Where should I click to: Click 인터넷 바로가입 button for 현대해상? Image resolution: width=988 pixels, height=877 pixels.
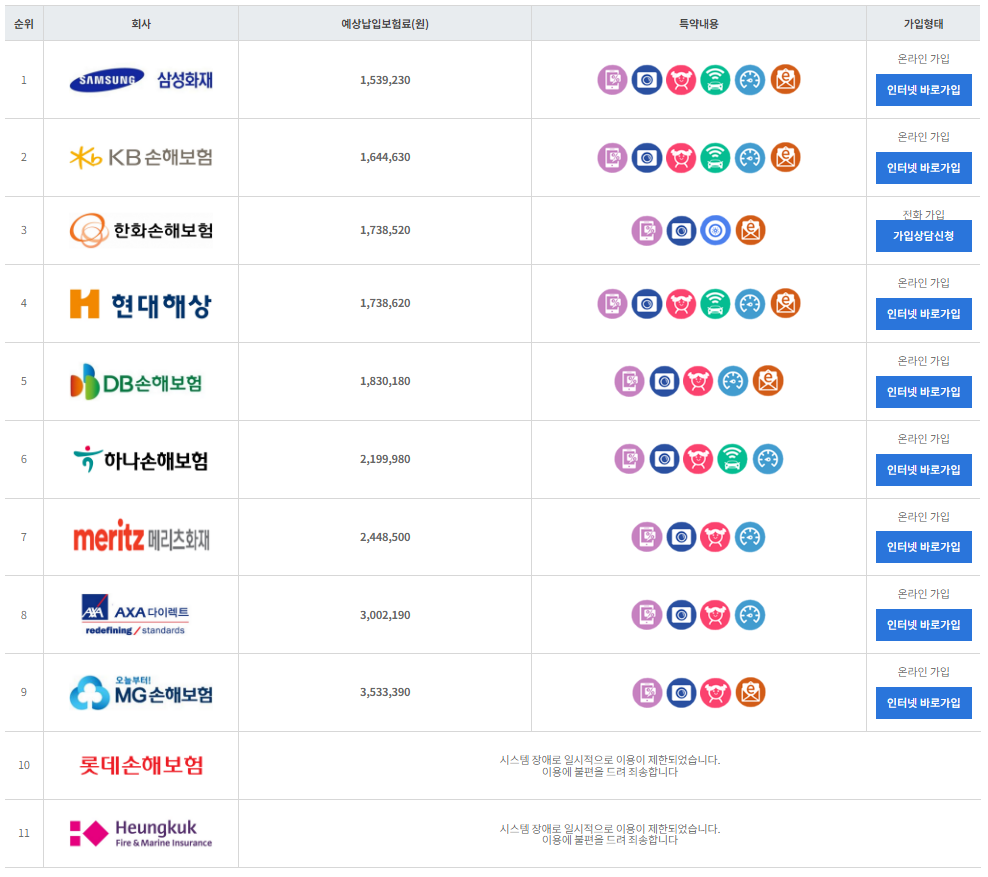click(x=923, y=314)
